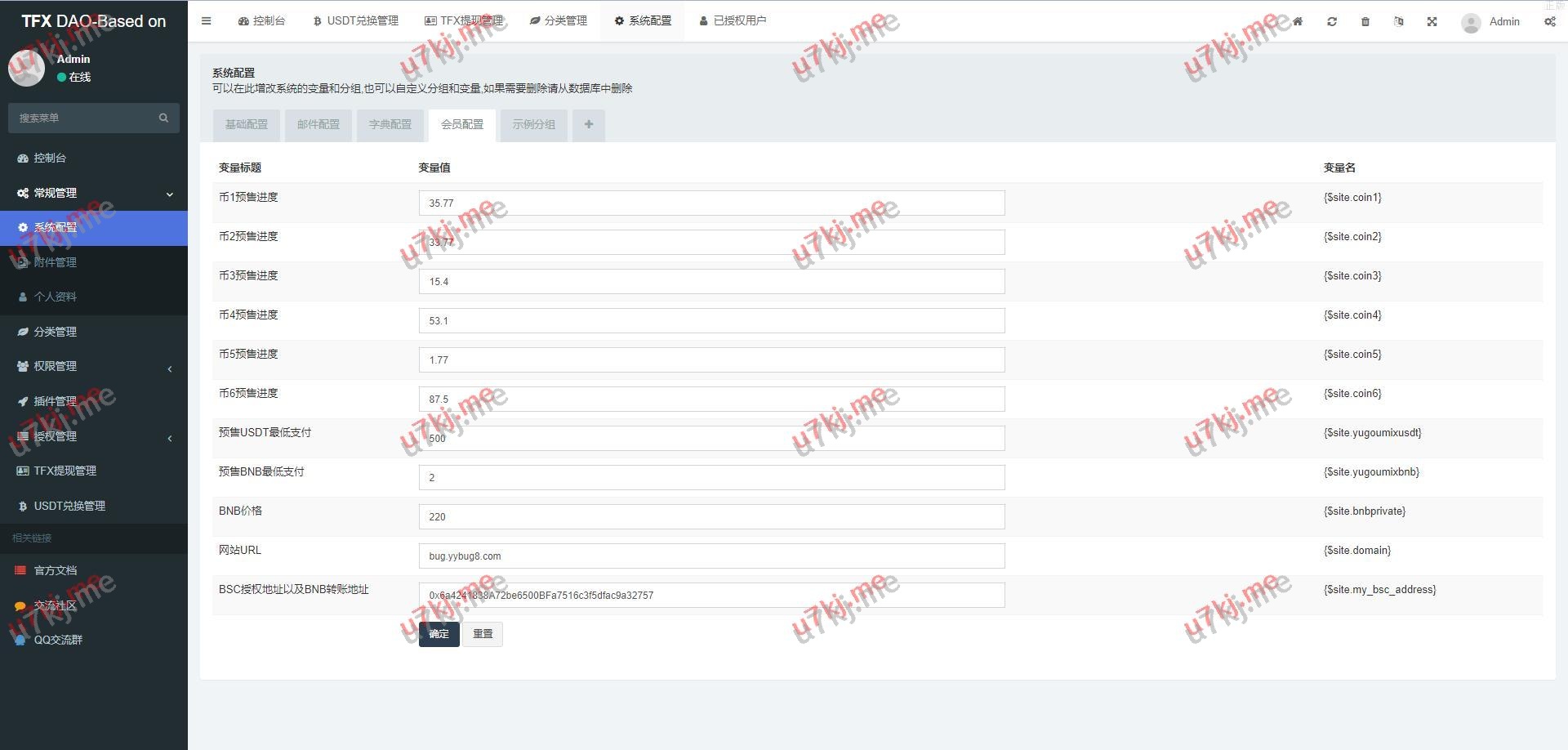Open the USDT兑换管理 top navigation tab
The width and height of the screenshot is (1568, 750).
pos(356,21)
